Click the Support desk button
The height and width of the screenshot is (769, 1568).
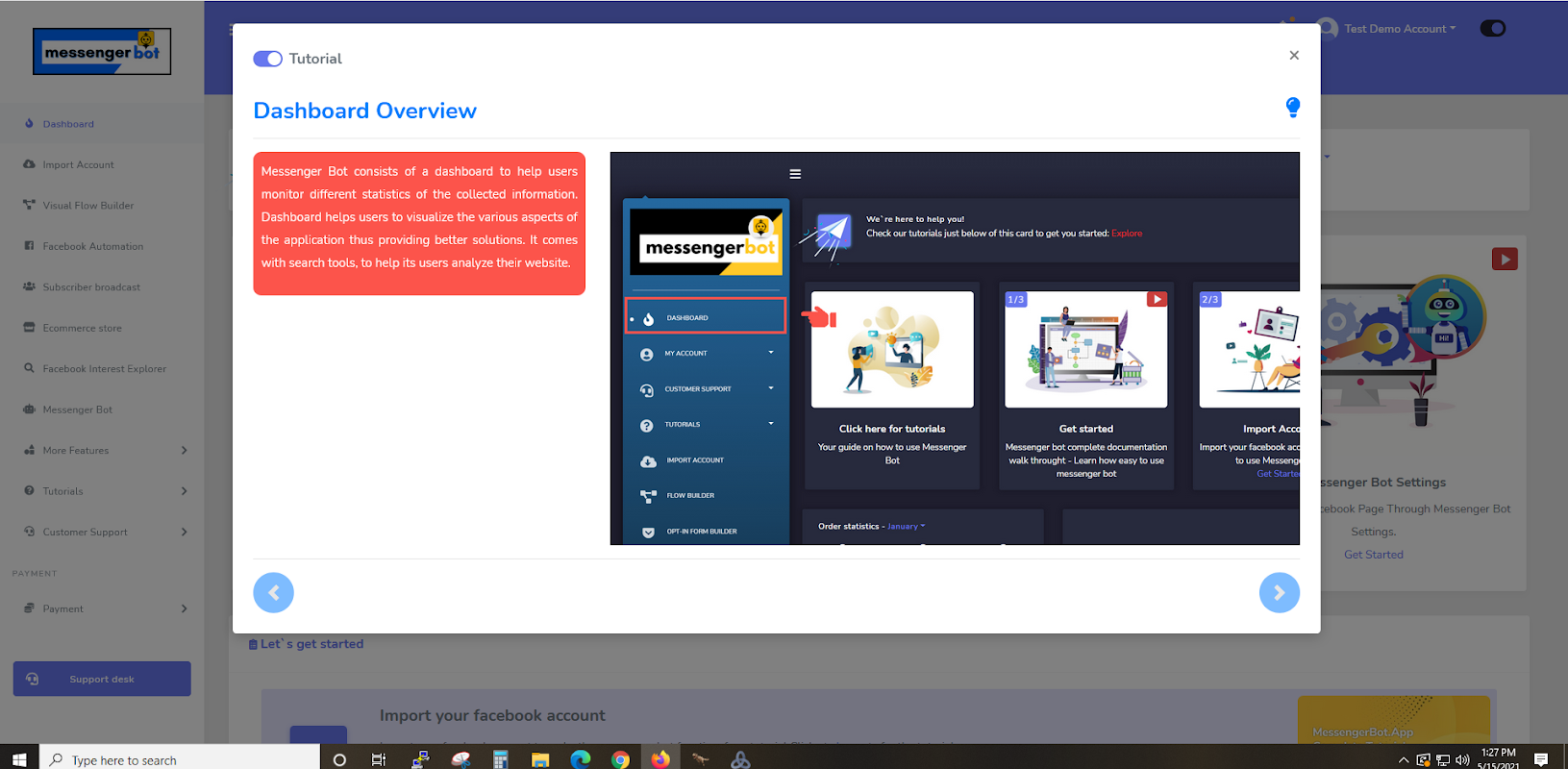(x=102, y=679)
